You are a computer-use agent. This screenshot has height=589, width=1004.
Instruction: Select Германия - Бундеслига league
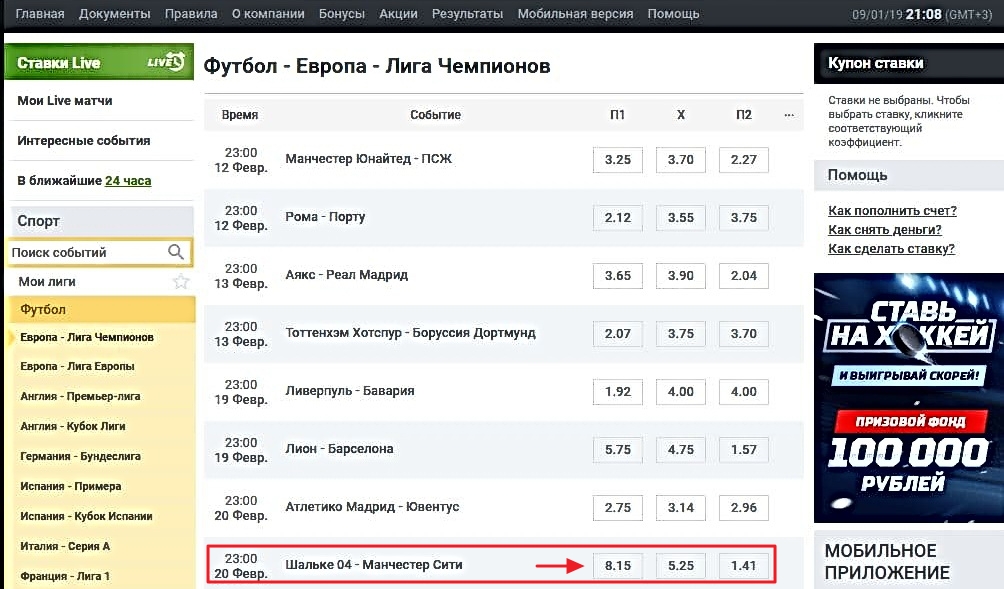coord(80,456)
